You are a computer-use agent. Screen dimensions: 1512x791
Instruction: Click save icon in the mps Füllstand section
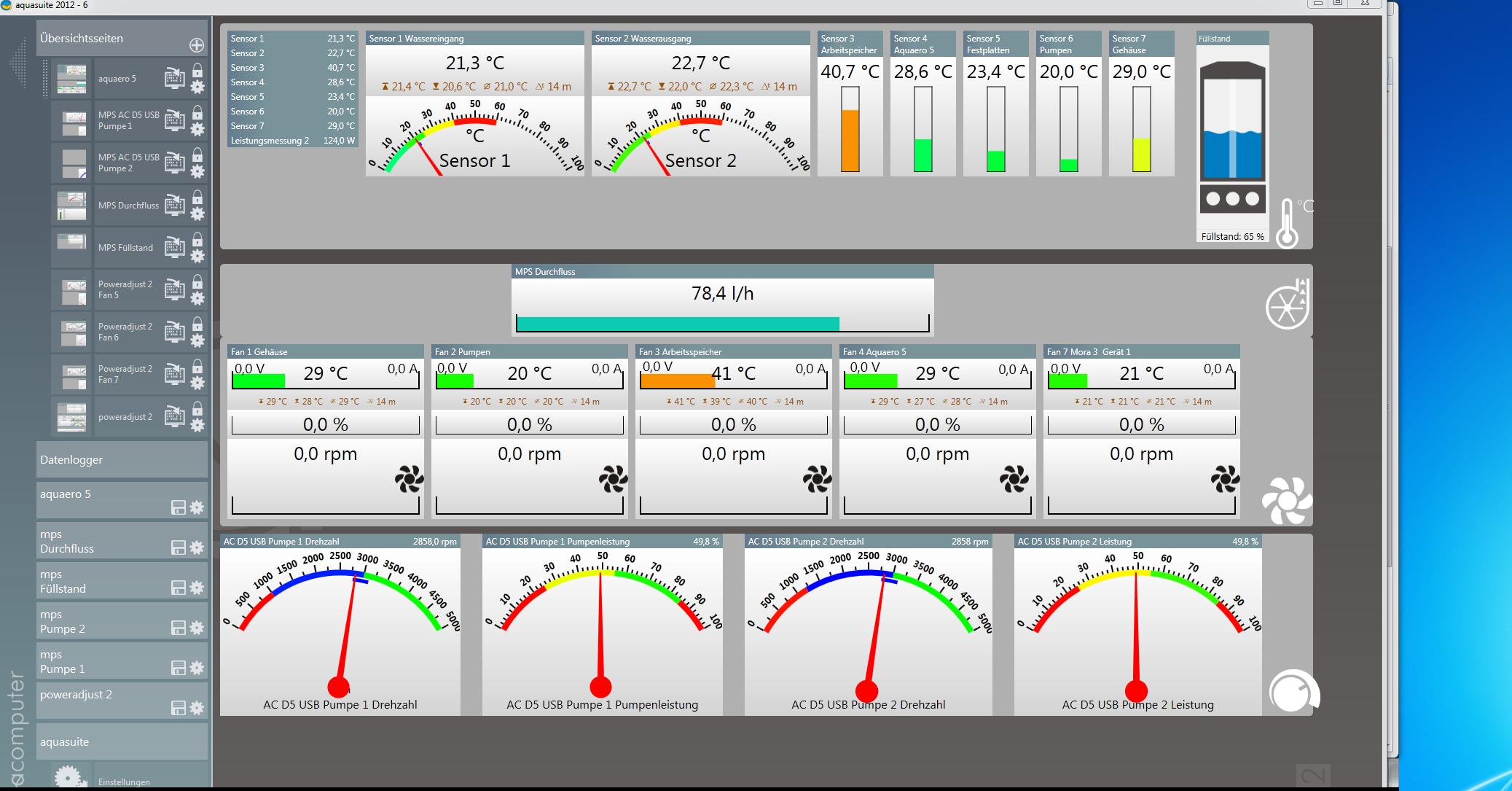[179, 588]
